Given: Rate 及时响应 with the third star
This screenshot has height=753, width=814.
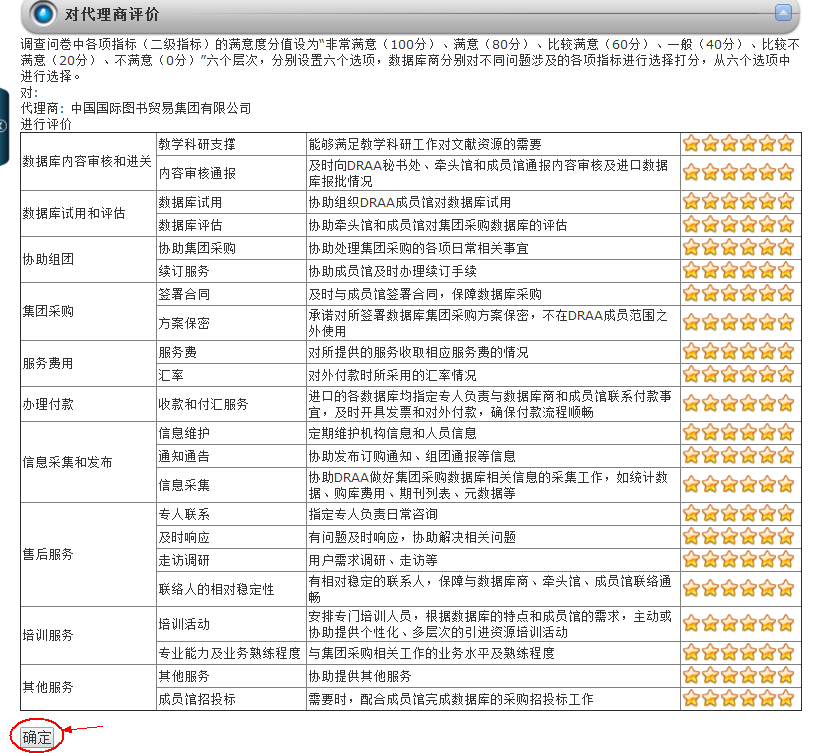Looking at the screenshot, I should [729, 536].
